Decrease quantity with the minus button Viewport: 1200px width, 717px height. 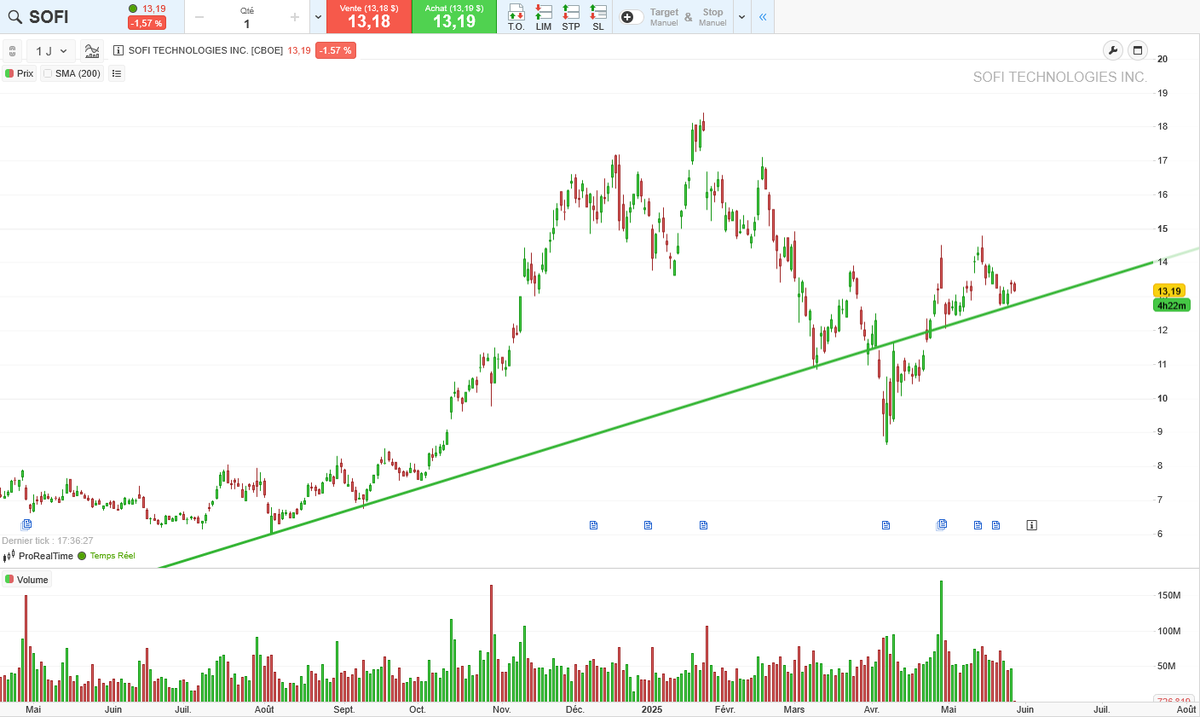(x=199, y=17)
